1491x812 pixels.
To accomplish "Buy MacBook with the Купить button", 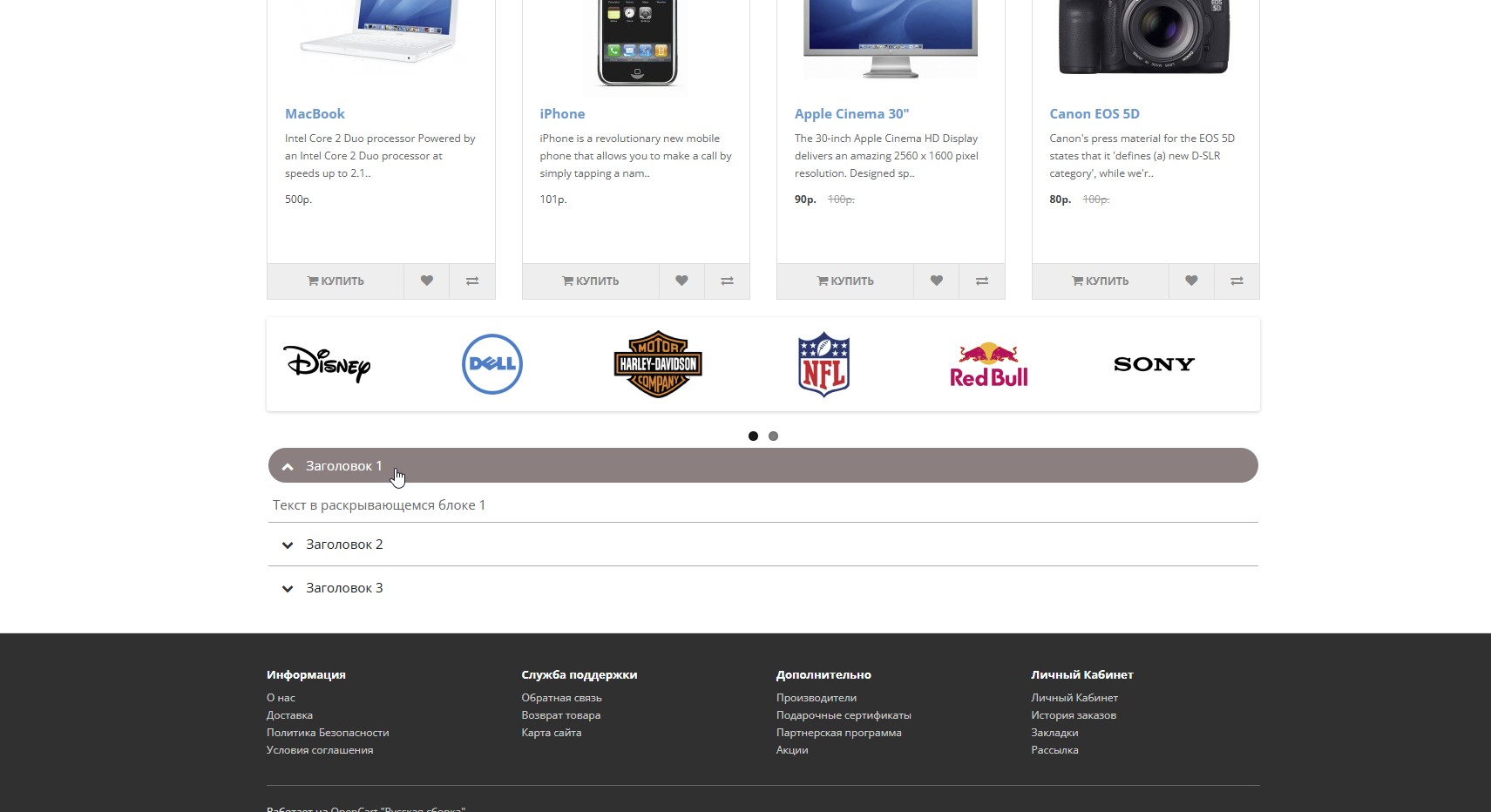I will pos(335,281).
